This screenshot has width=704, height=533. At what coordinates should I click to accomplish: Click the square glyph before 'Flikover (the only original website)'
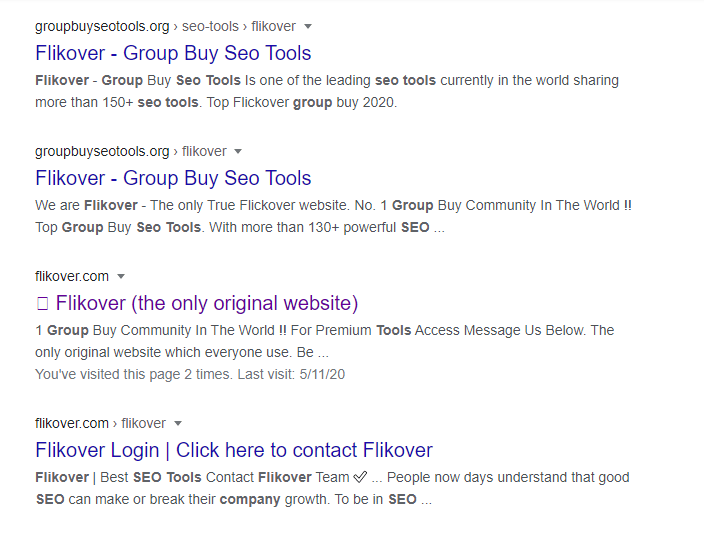coord(42,303)
